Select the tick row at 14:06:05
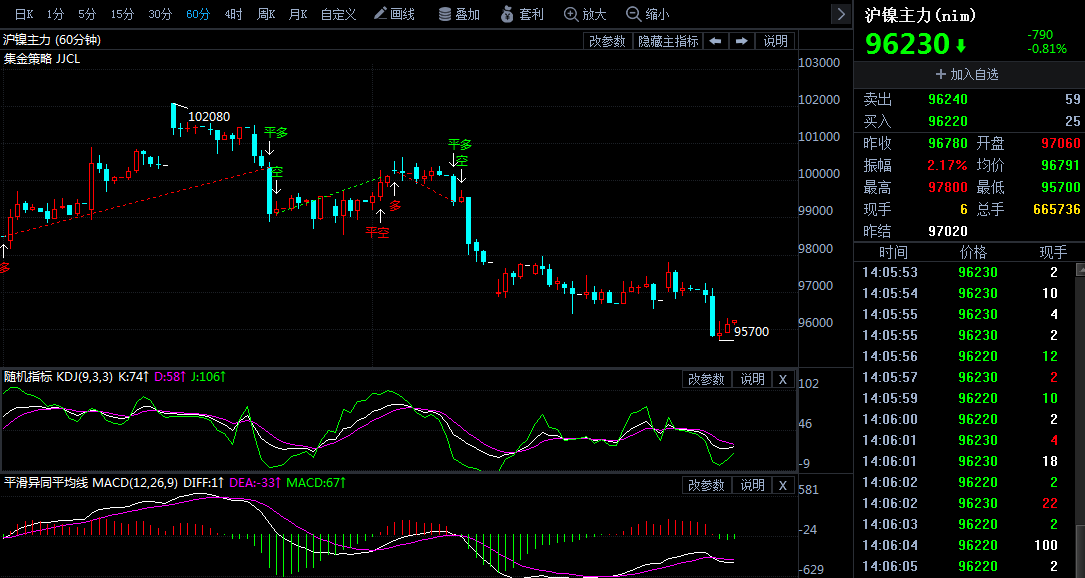This screenshot has height=578, width=1085. coord(964,566)
